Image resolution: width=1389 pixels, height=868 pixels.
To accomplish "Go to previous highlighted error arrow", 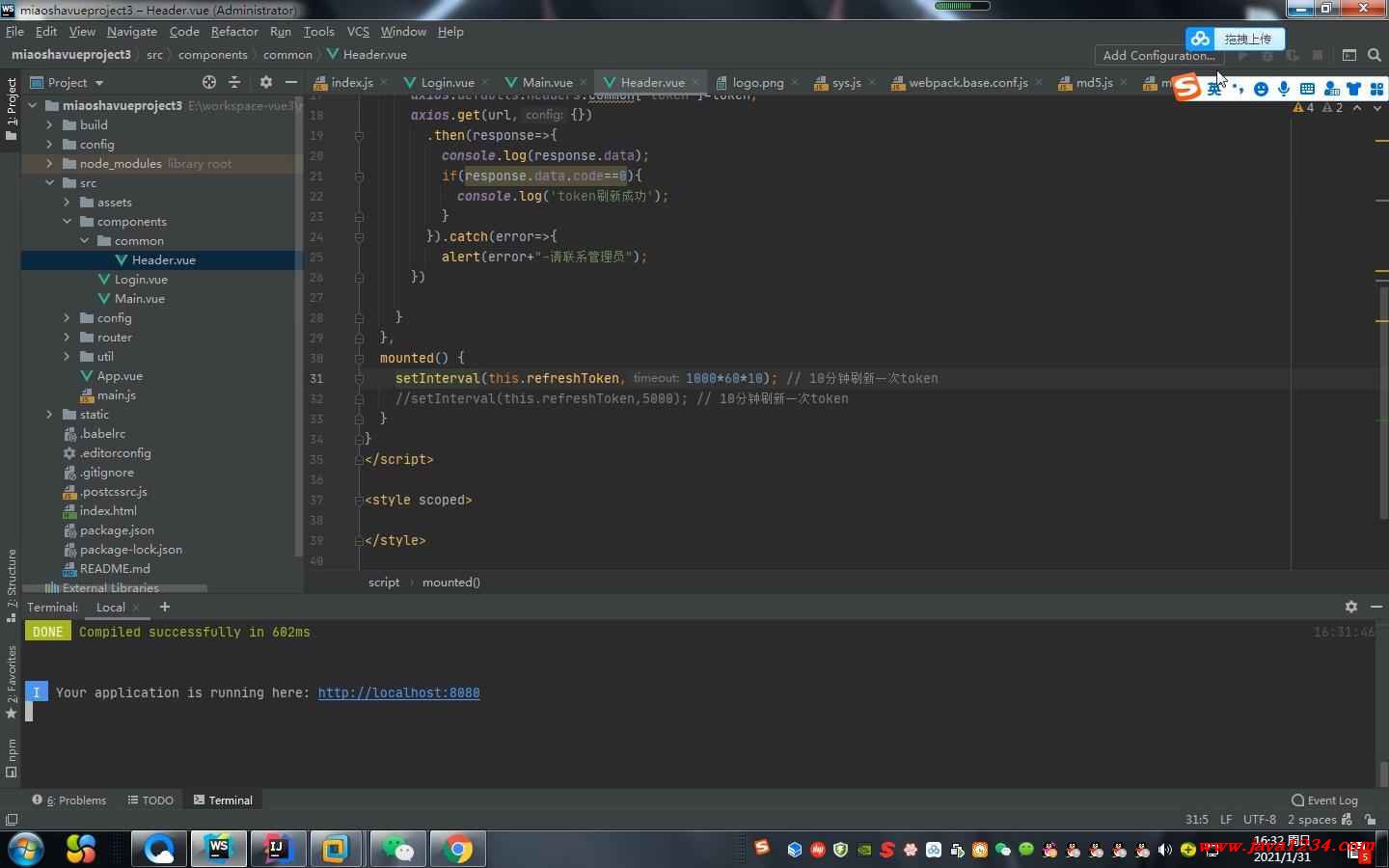I will tap(1357, 108).
